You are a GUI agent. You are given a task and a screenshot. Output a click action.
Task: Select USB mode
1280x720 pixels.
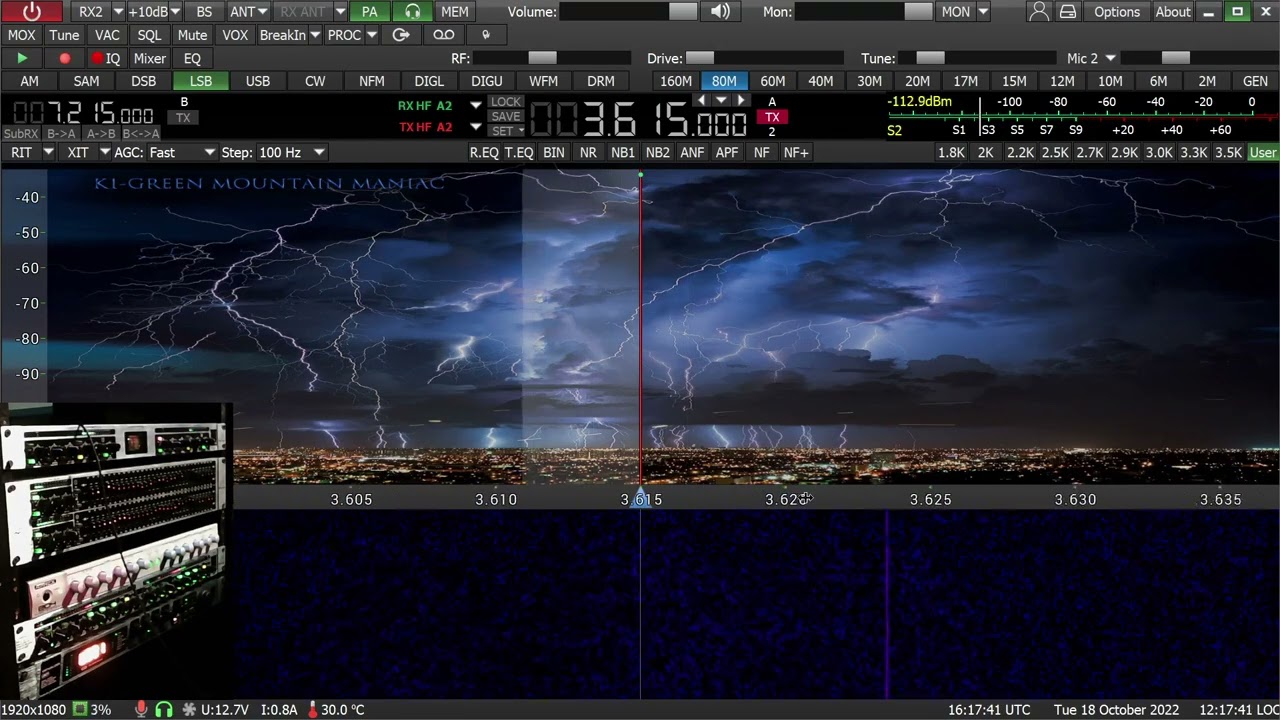pos(258,81)
